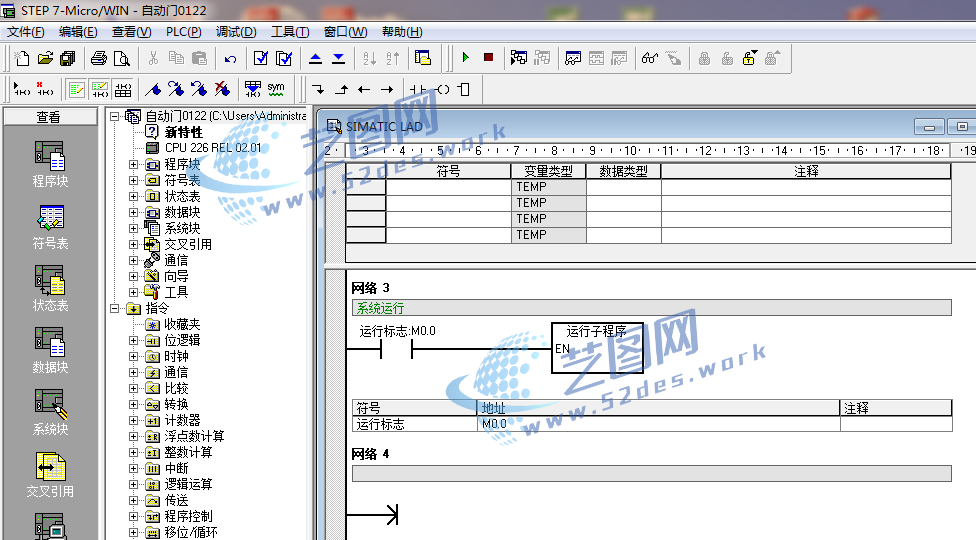
Task: Select the 浮点数计算 instruction folder
Action: coord(194,437)
